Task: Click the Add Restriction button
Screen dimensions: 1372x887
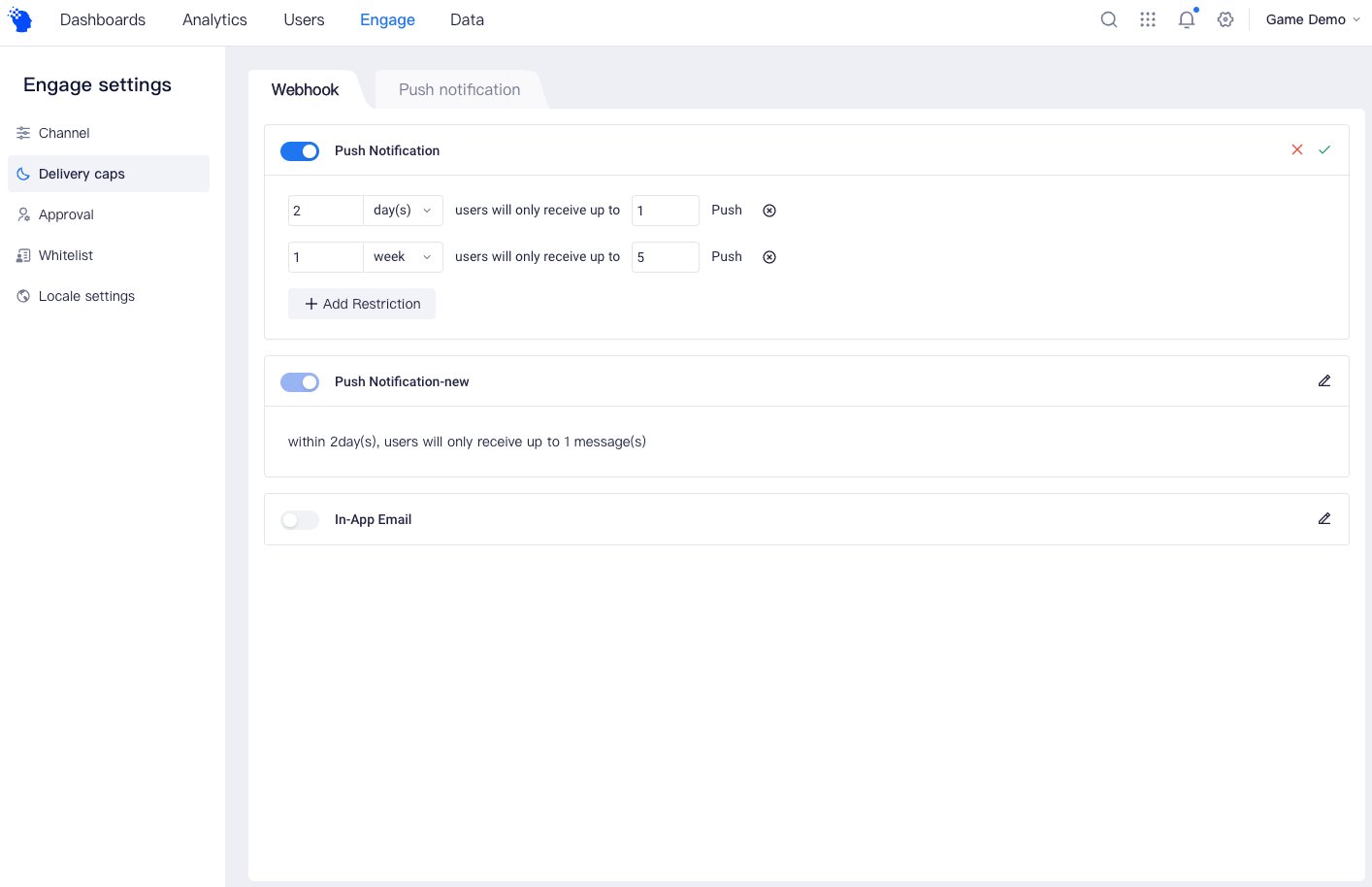Action: [362, 304]
